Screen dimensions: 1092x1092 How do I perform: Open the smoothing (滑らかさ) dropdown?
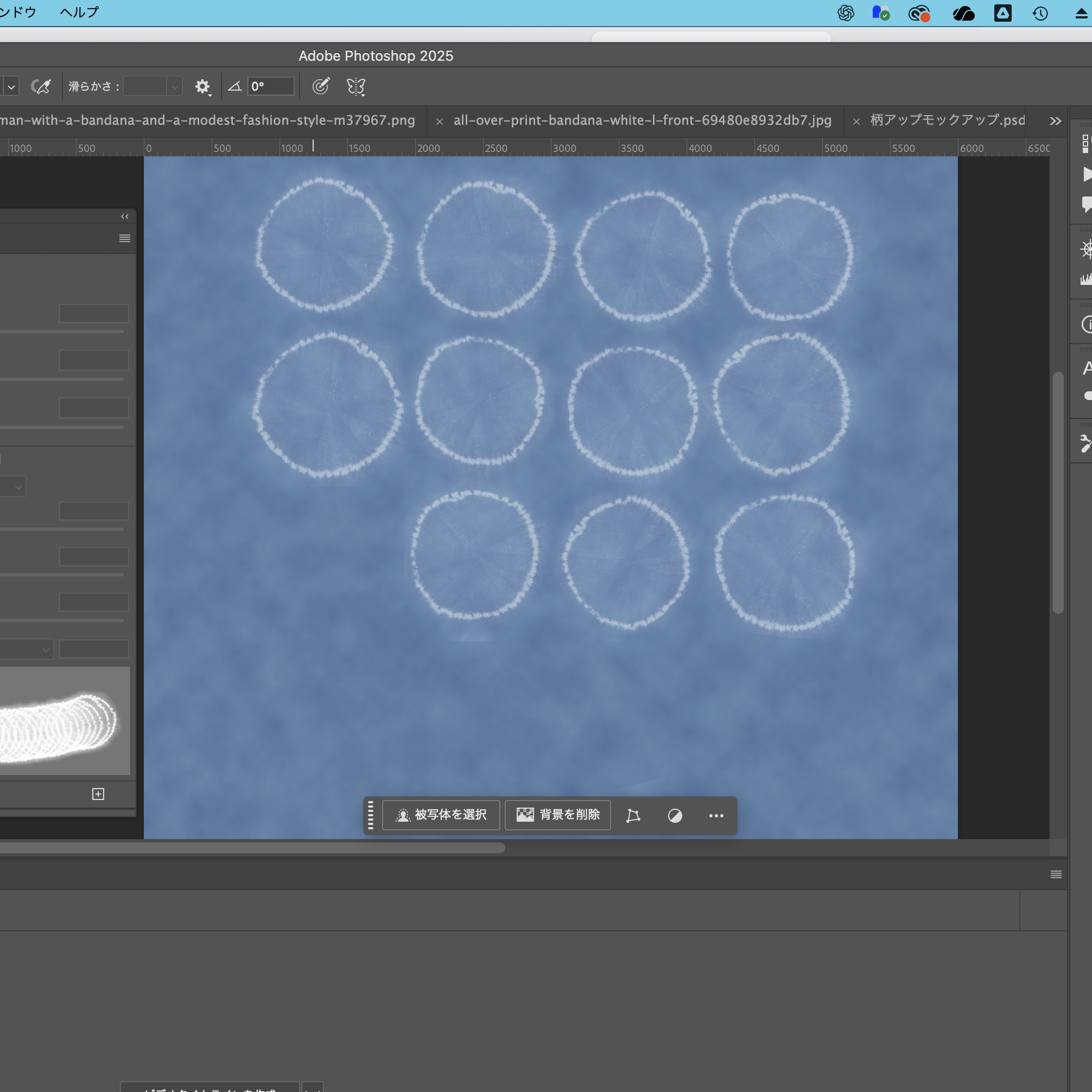click(x=175, y=86)
